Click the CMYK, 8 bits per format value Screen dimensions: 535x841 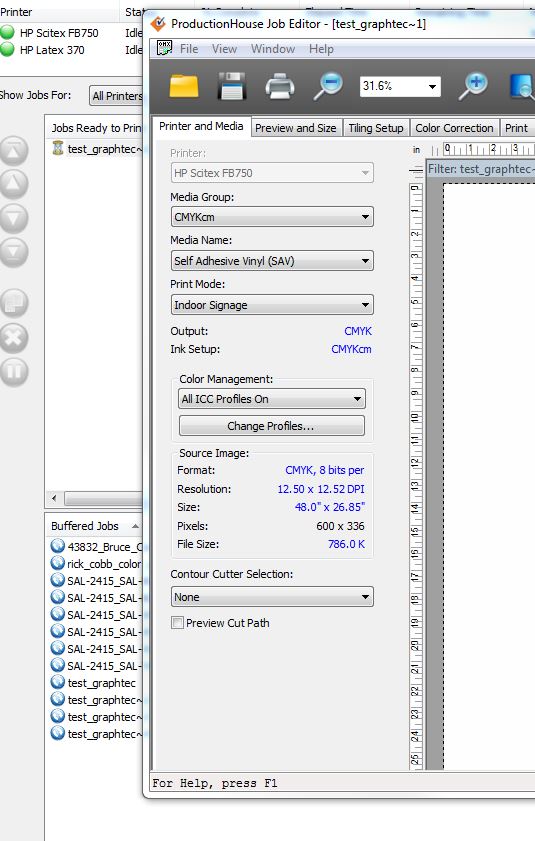click(325, 470)
